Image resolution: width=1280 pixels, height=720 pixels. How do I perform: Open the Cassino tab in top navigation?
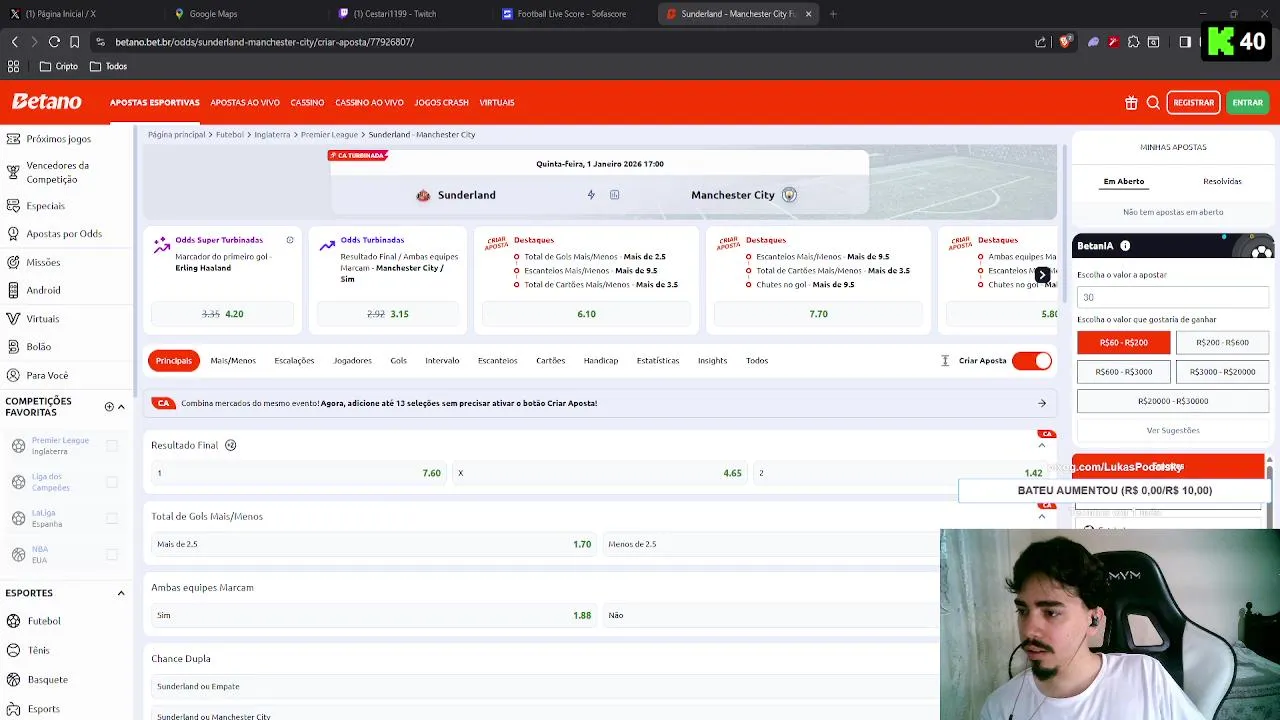pos(307,102)
